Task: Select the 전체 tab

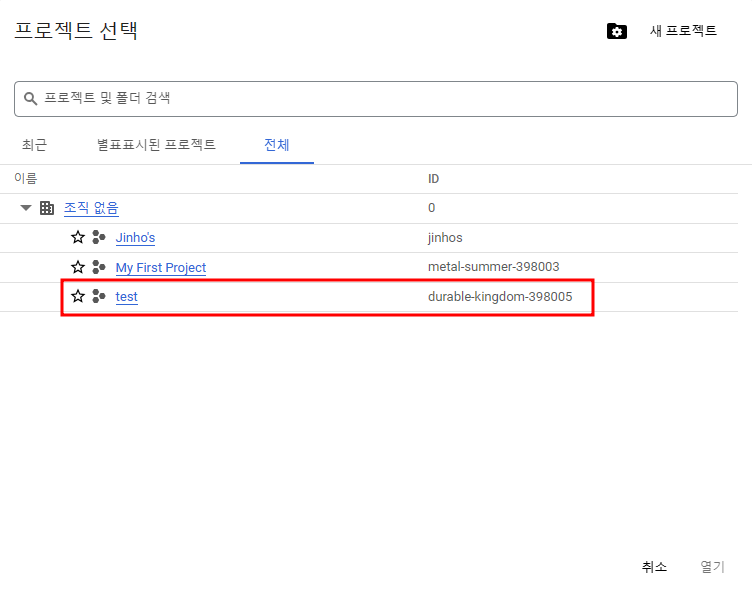Action: point(277,145)
